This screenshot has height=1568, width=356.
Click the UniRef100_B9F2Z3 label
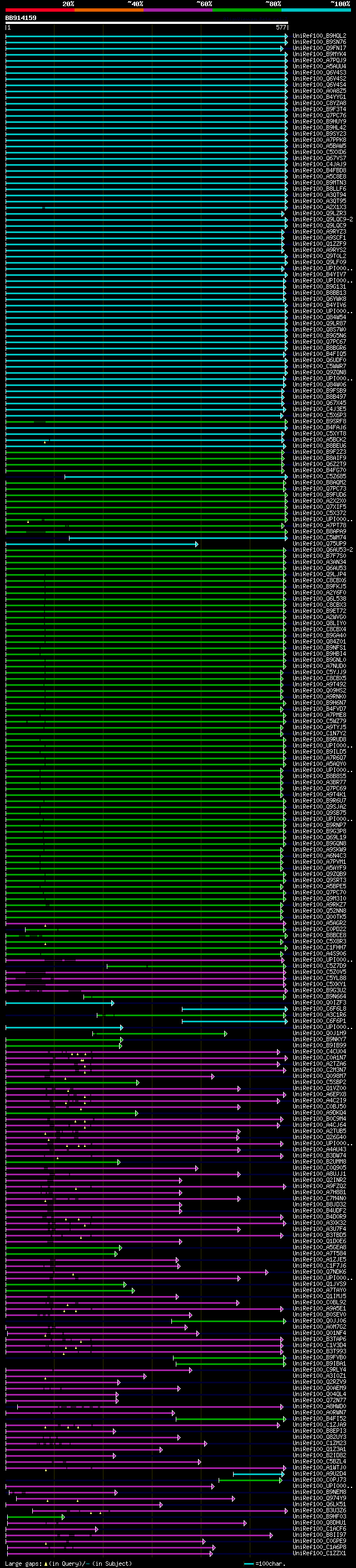(319, 452)
